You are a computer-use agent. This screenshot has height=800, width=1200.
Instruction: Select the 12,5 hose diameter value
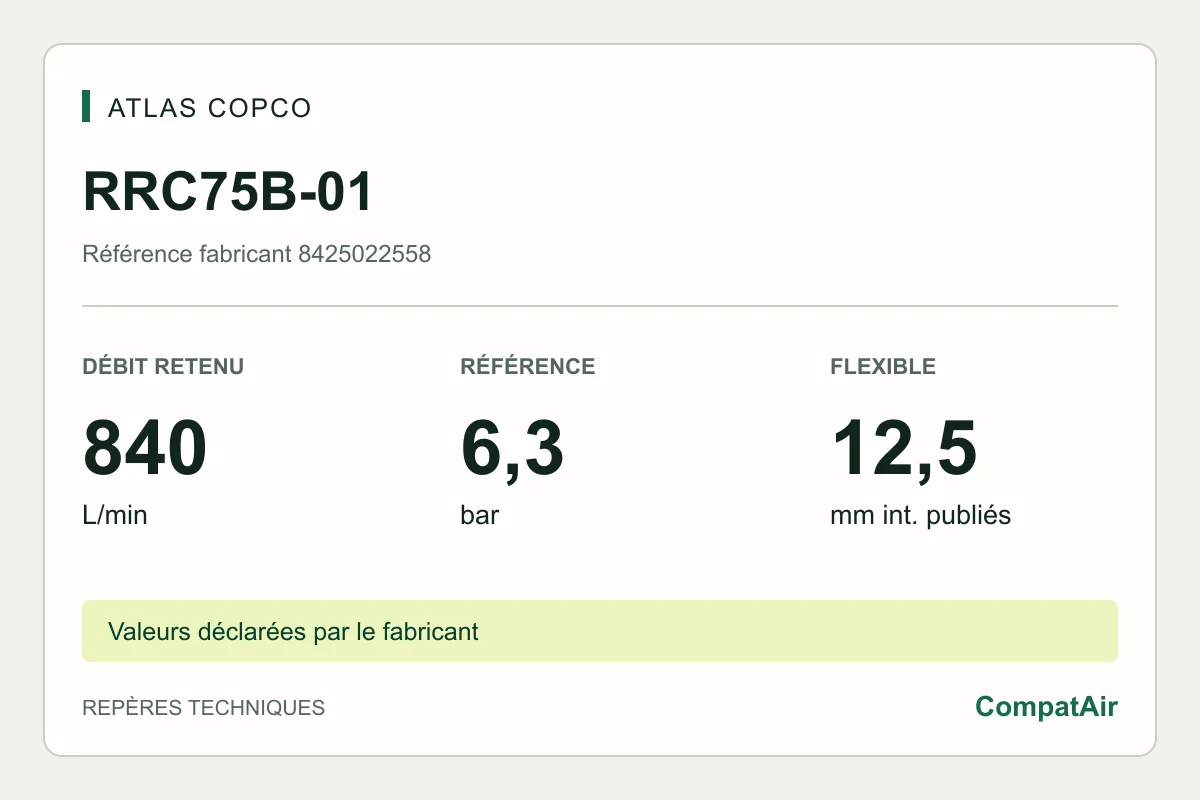tap(903, 450)
